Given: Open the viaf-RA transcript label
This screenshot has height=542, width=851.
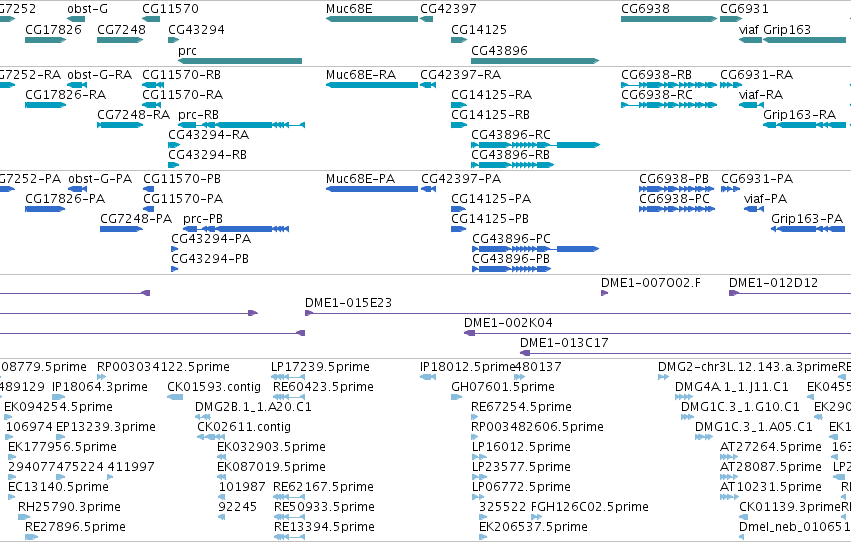Looking at the screenshot, I should 761,95.
